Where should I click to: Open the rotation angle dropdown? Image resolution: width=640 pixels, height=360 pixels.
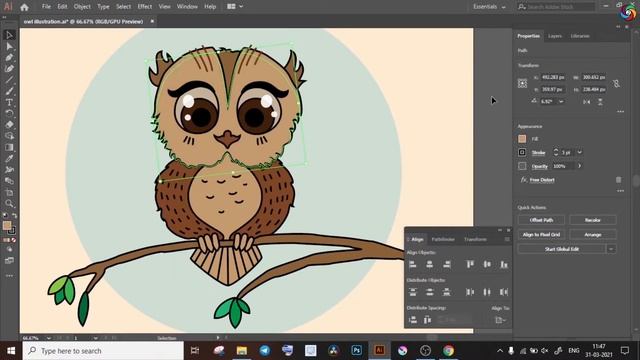(x=561, y=101)
